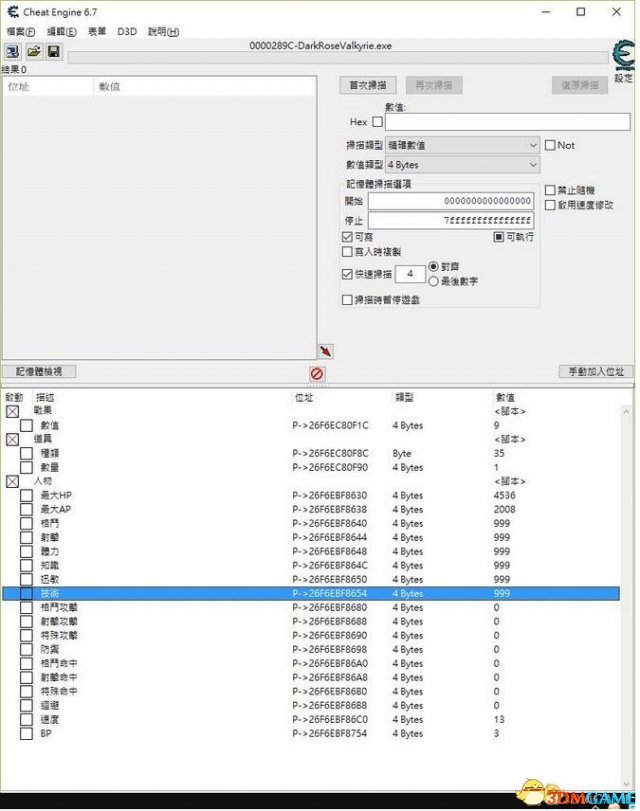Select the highlighted 技術 row
The width and height of the screenshot is (640, 811).
coord(311,593)
